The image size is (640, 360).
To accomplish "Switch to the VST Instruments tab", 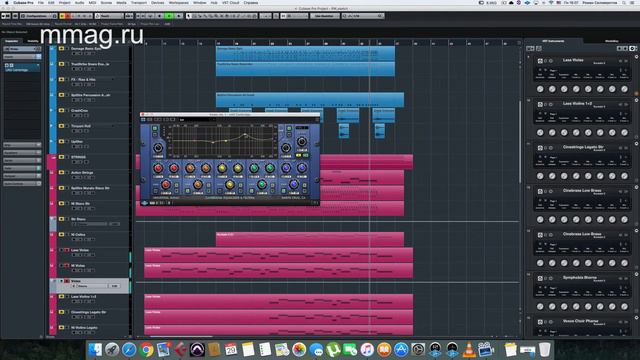I will coord(553,41).
